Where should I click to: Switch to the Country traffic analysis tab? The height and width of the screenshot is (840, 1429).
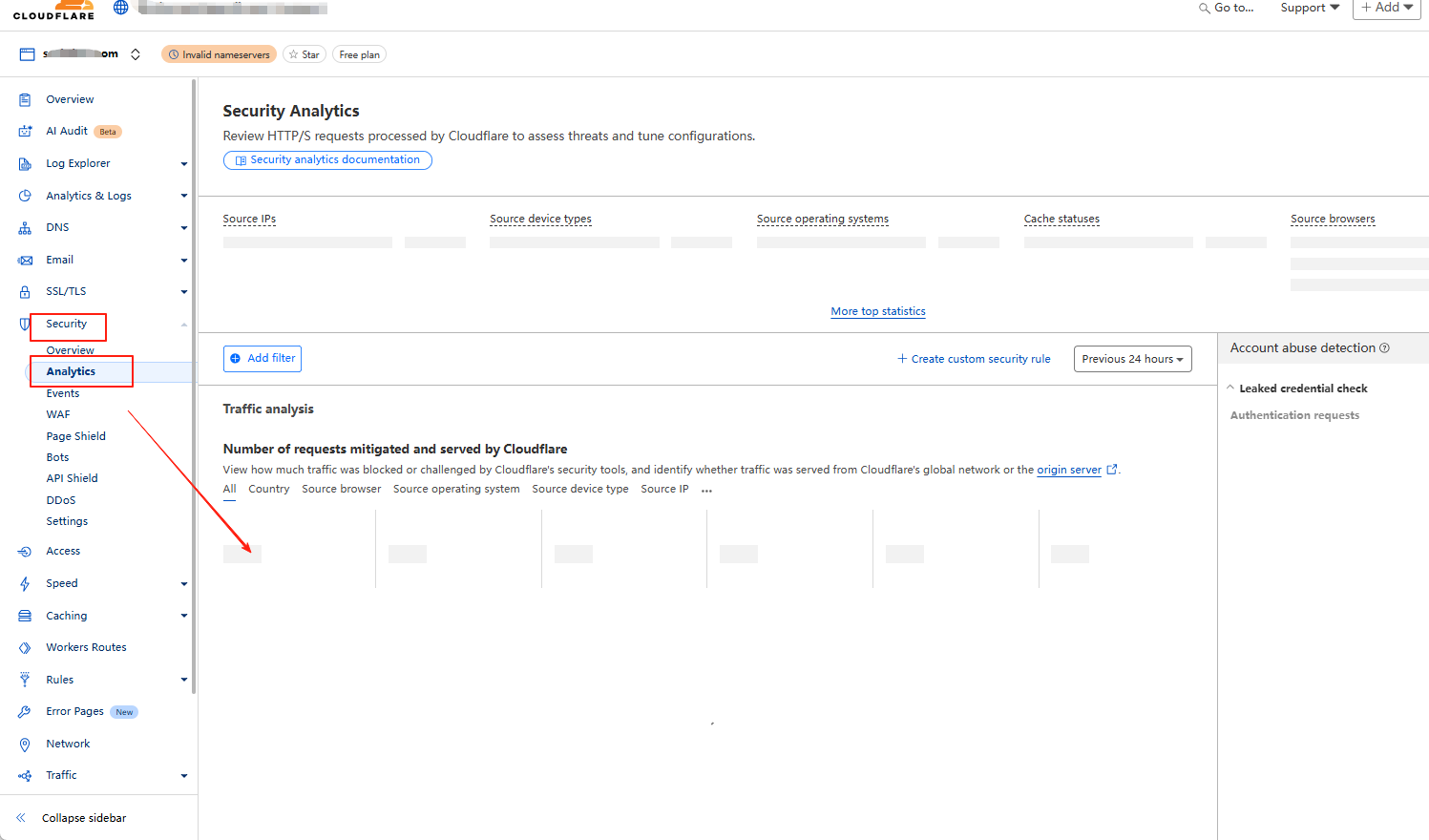coord(268,488)
